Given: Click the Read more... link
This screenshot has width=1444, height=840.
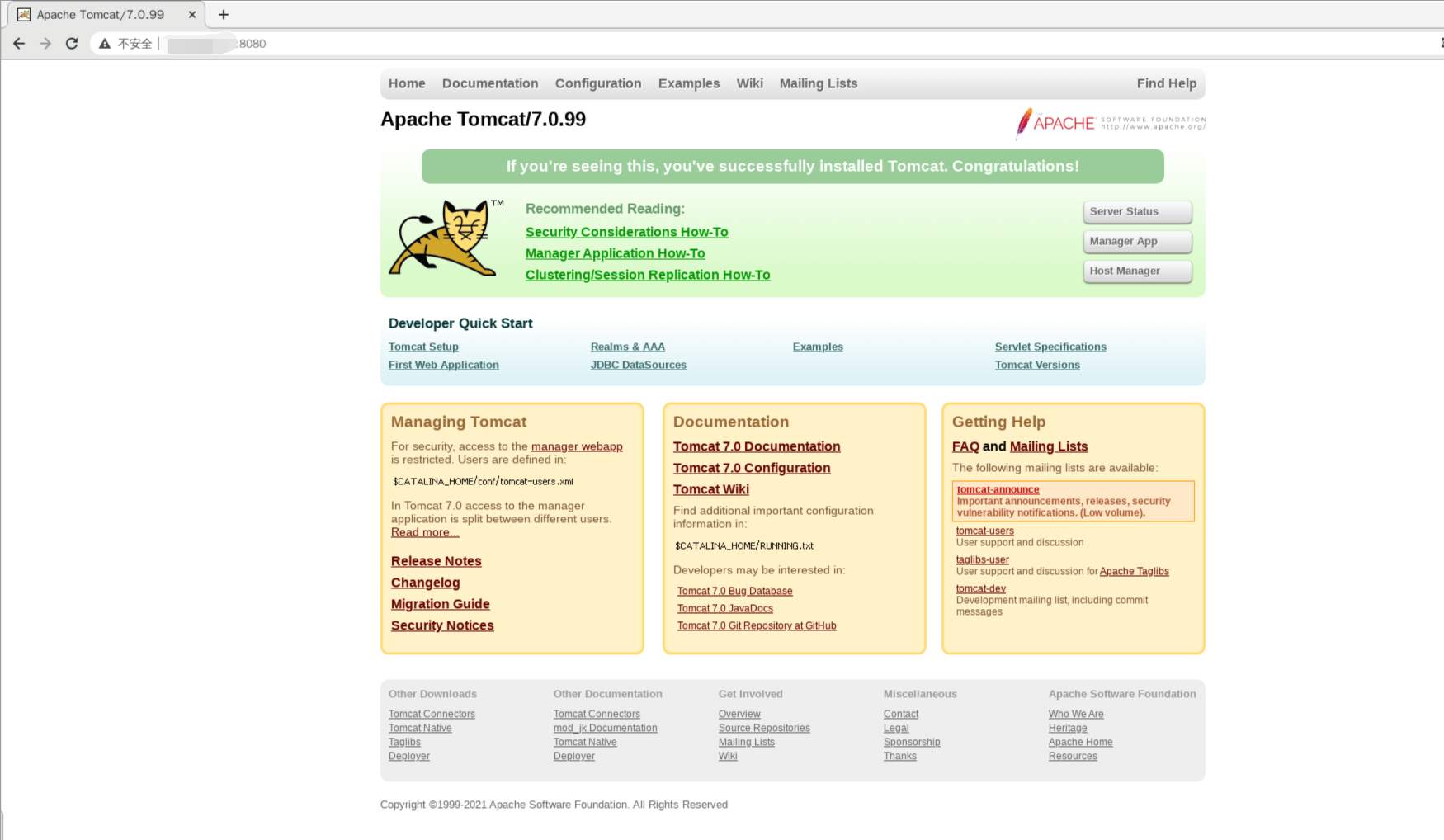Looking at the screenshot, I should click(425, 532).
